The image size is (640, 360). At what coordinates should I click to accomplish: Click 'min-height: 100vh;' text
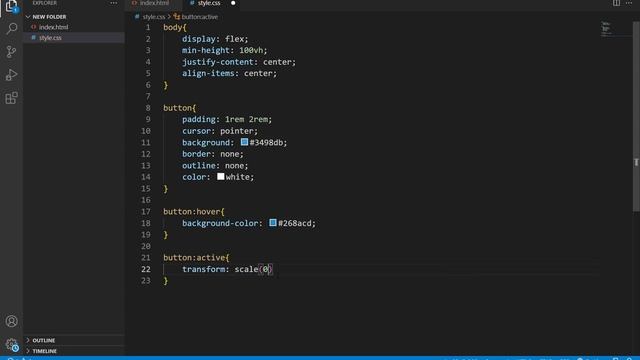pos(224,51)
